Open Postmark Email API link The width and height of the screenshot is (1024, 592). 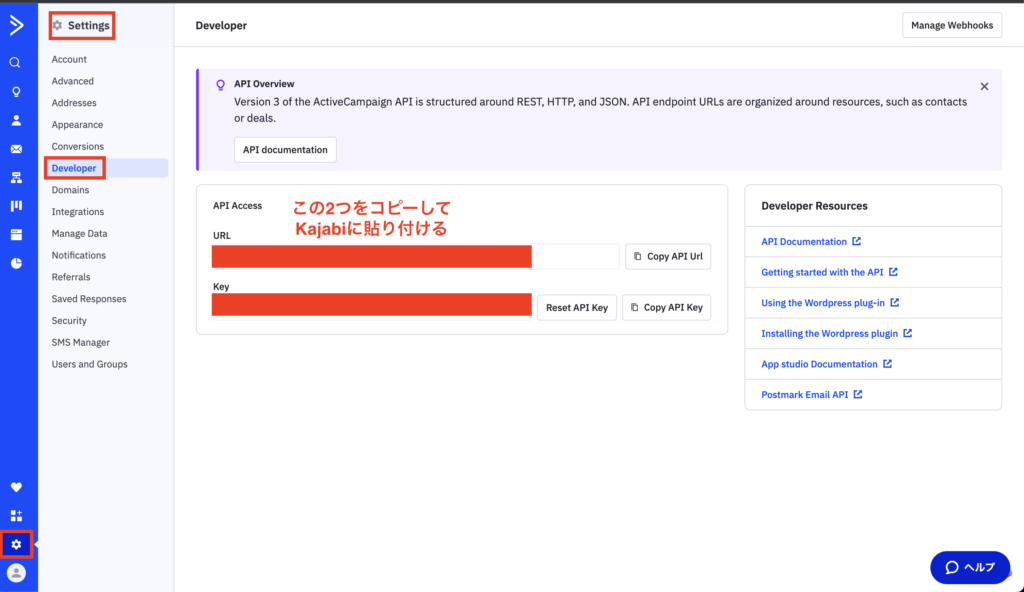(805, 395)
